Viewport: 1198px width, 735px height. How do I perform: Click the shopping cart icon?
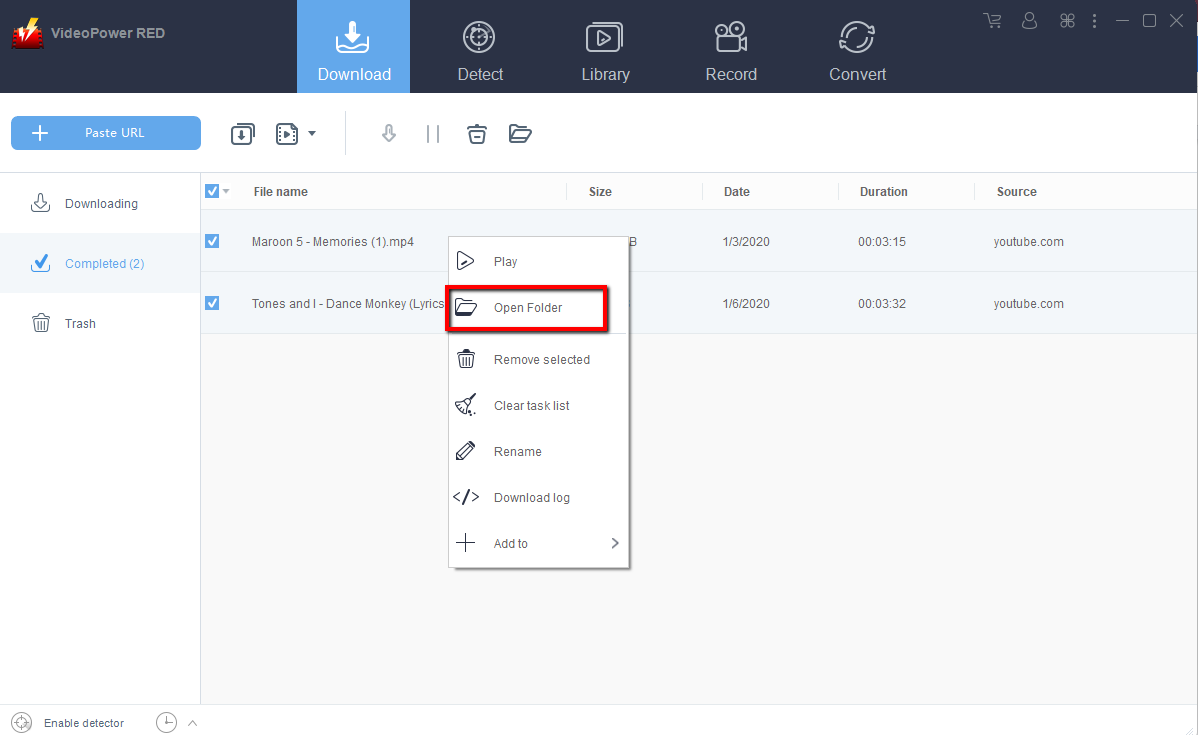click(992, 21)
